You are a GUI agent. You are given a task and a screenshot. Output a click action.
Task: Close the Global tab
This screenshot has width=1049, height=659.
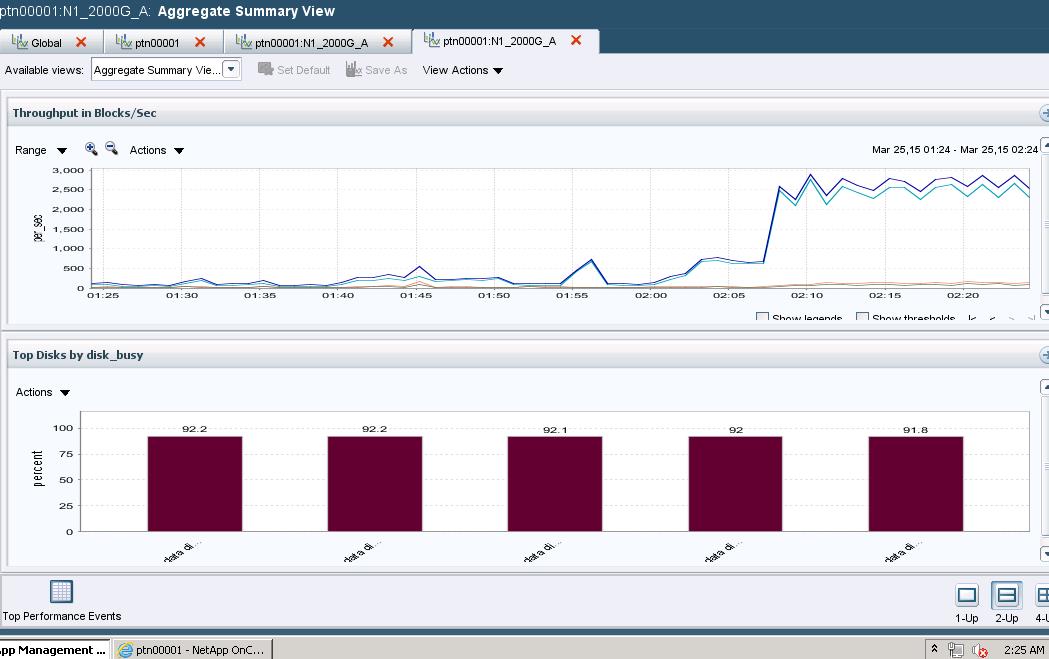coord(81,42)
